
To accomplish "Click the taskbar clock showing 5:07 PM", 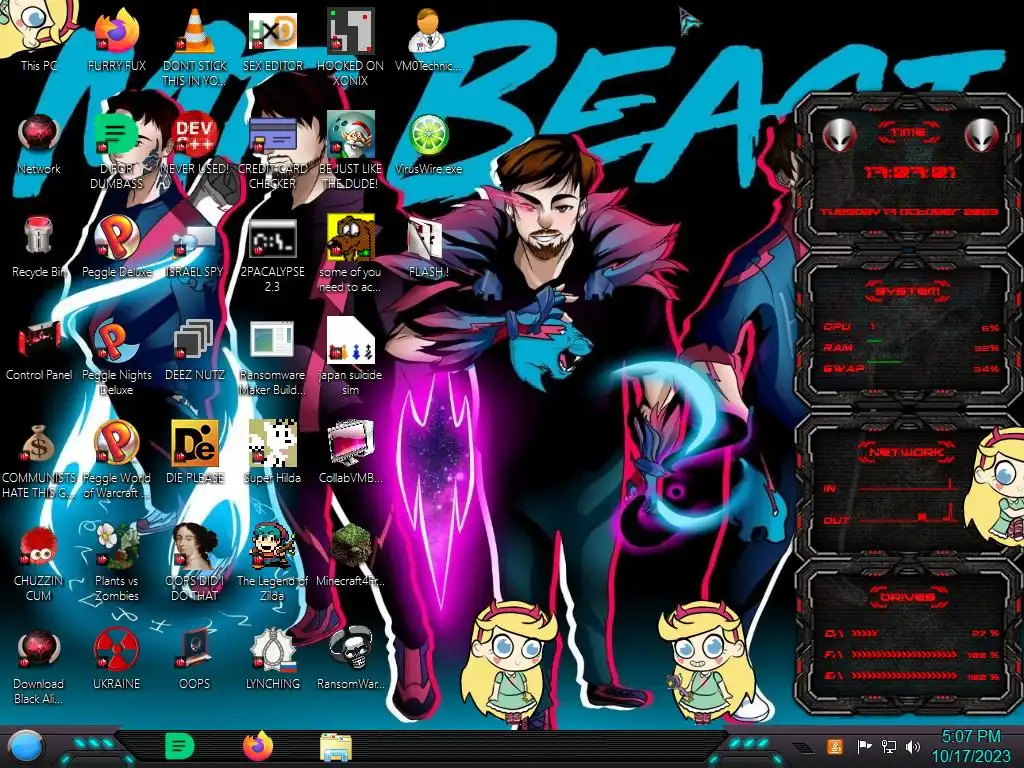I will tap(971, 747).
